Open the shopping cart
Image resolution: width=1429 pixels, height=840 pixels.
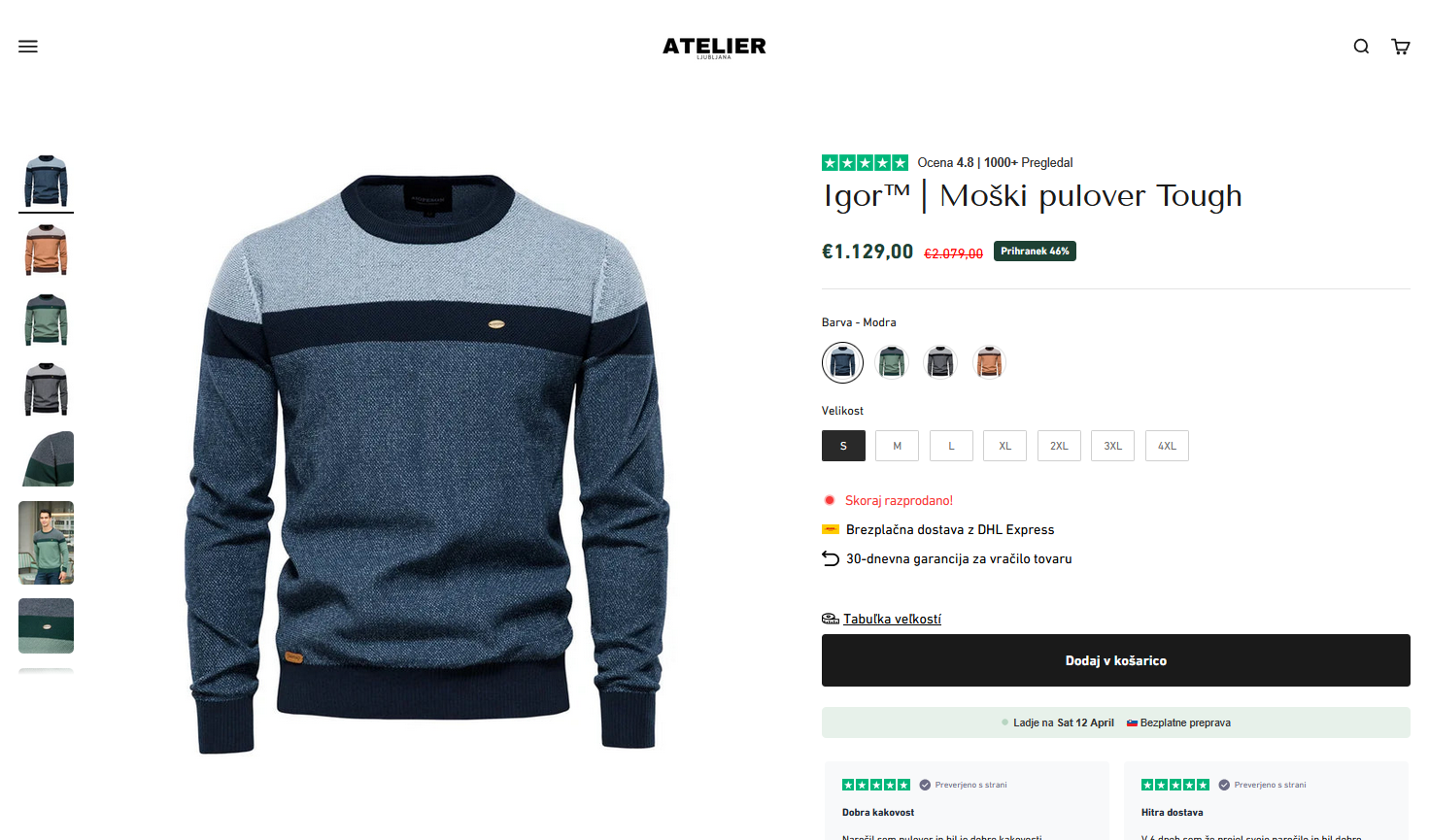pos(1400,47)
